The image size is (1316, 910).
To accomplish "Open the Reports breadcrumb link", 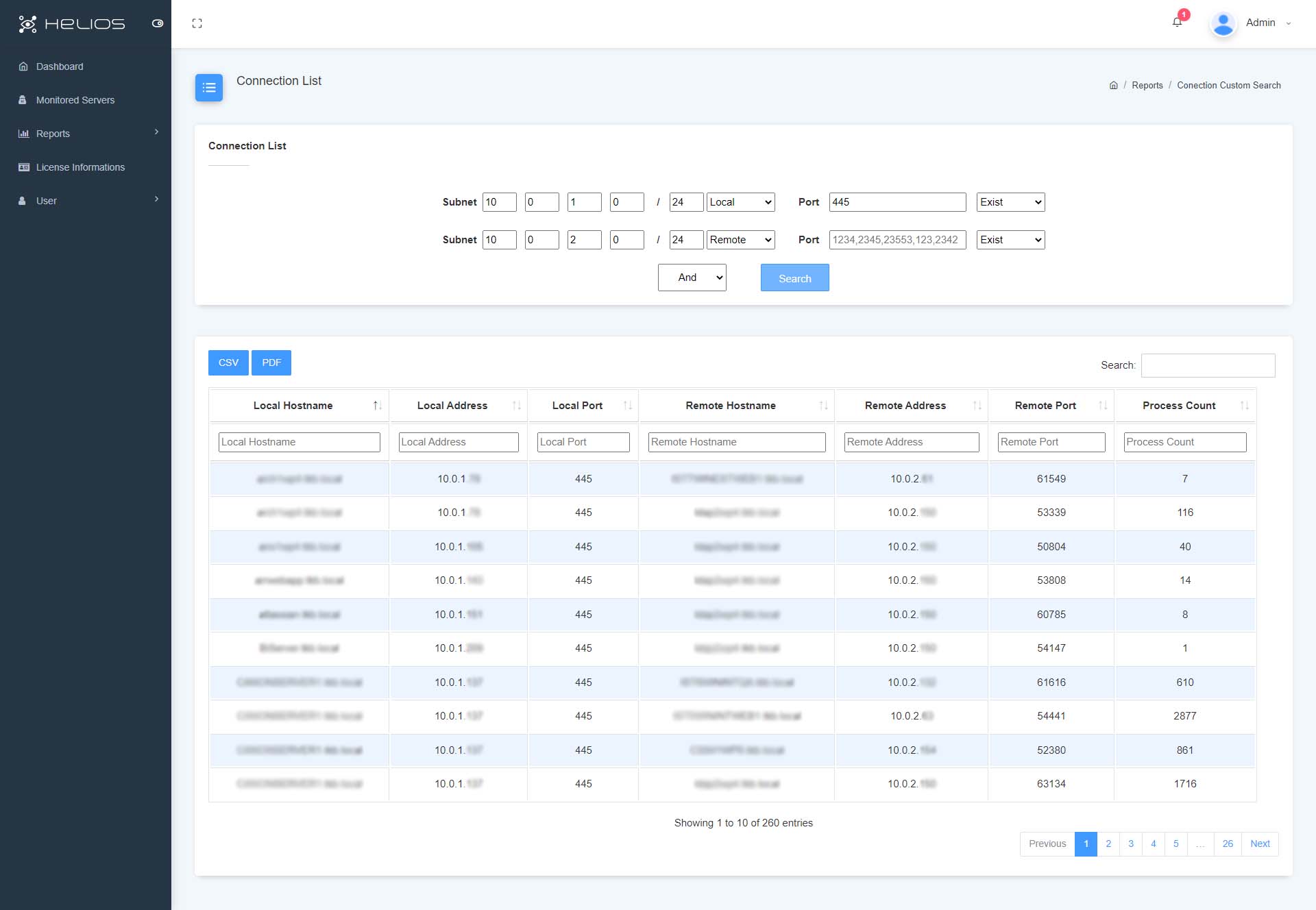I will click(1147, 85).
